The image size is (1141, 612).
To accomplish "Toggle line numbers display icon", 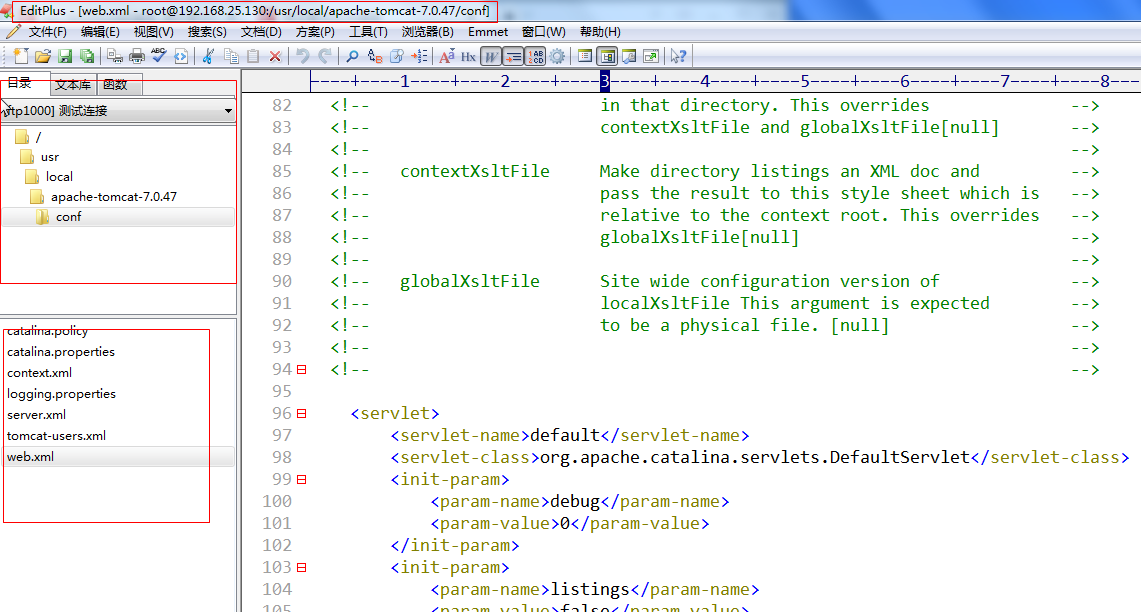I will point(536,56).
